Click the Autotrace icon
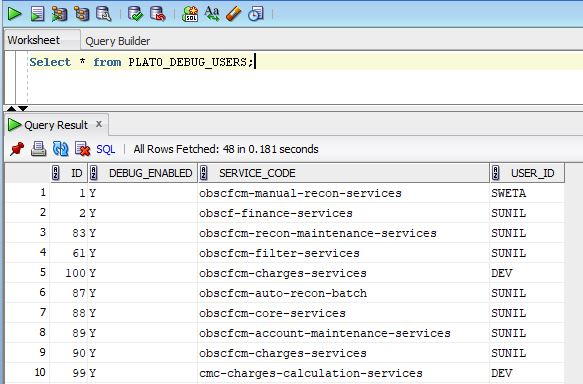This screenshot has height=384, width=583. click(81, 14)
